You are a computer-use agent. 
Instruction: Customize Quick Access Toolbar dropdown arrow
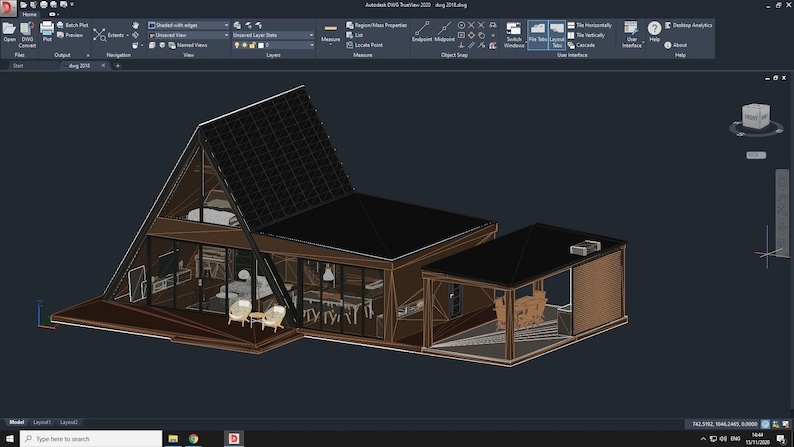72,4
